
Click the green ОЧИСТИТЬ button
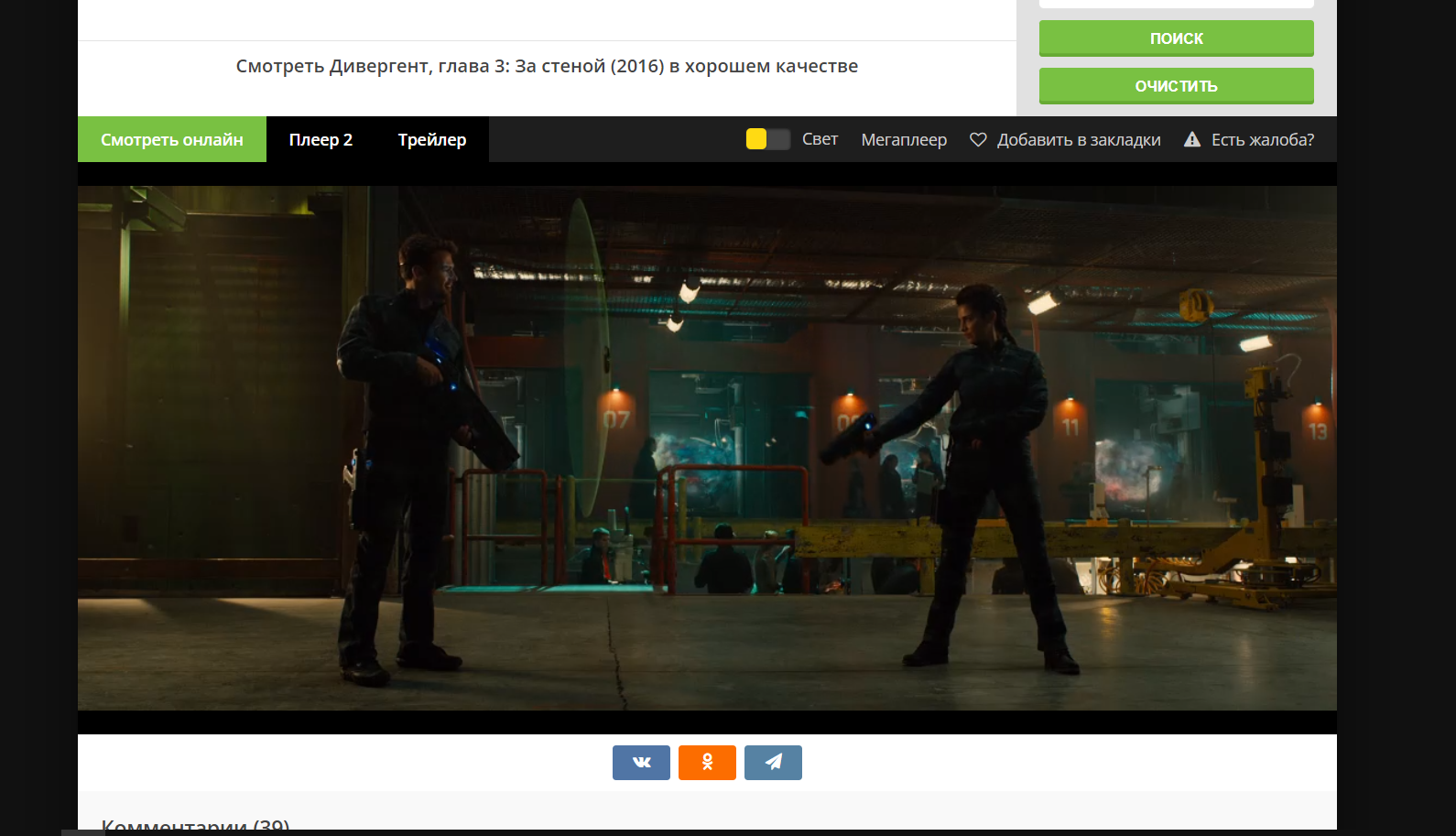click(x=1177, y=86)
